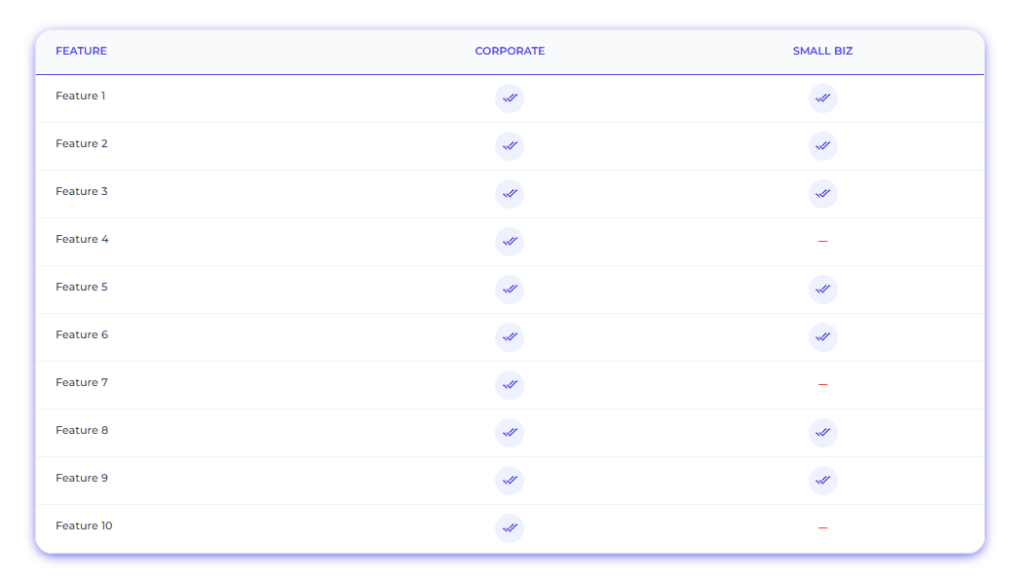Click Small Biz checkmark icon for Feature 2
This screenshot has height=584, width=1024.
click(x=823, y=146)
